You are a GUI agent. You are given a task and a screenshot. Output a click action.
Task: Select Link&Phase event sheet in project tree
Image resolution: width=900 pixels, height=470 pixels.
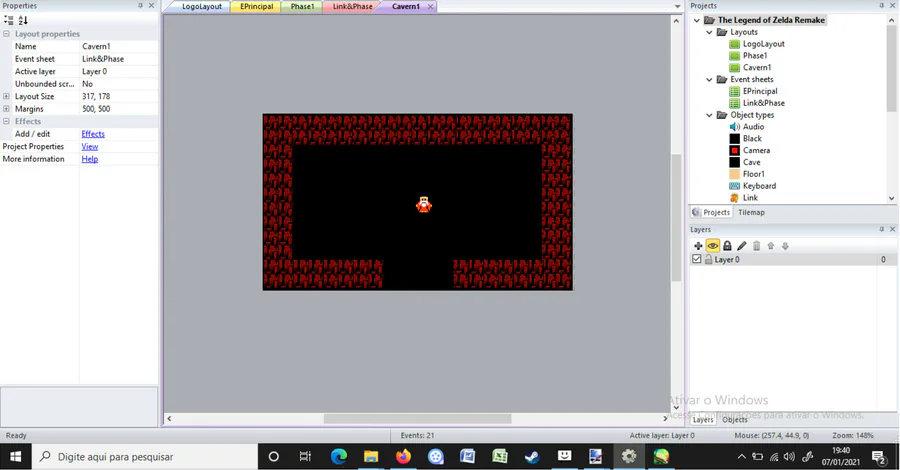[x=763, y=103]
